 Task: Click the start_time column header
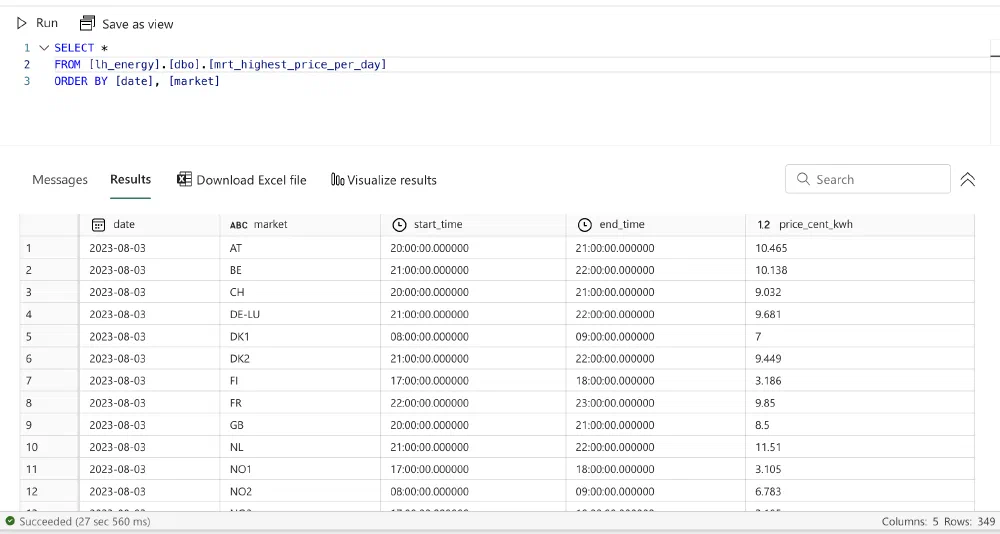click(473, 225)
